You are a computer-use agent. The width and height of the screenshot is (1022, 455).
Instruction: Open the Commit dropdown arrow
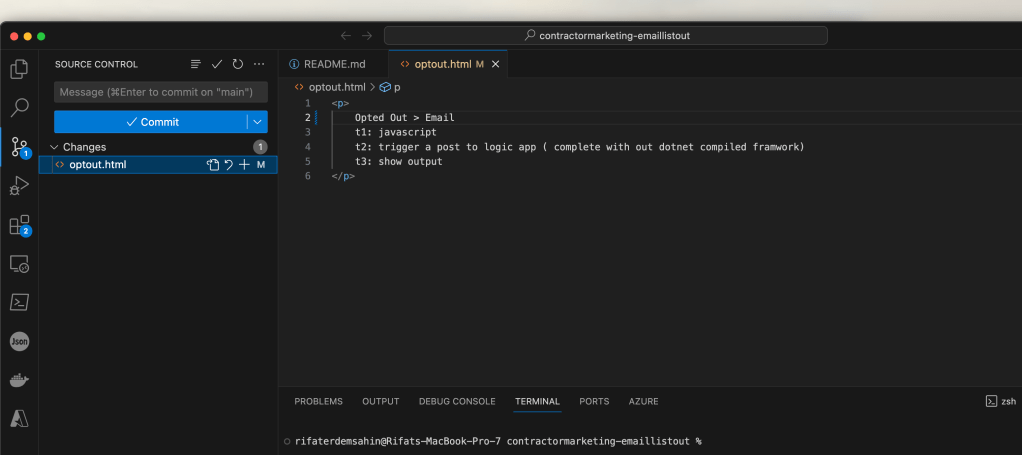[x=257, y=122]
